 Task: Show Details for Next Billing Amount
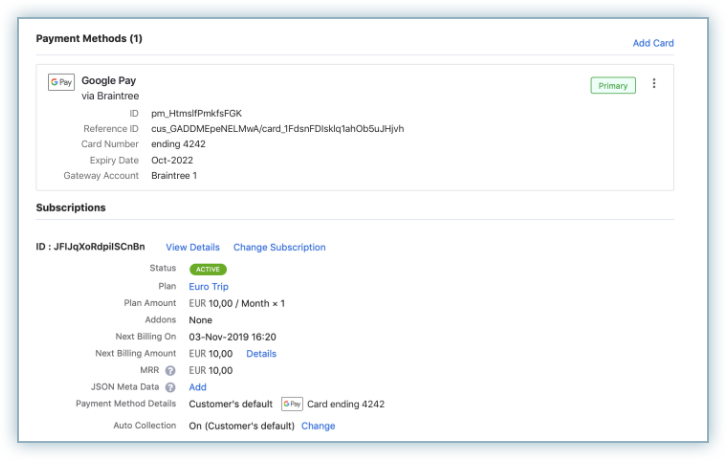261,353
